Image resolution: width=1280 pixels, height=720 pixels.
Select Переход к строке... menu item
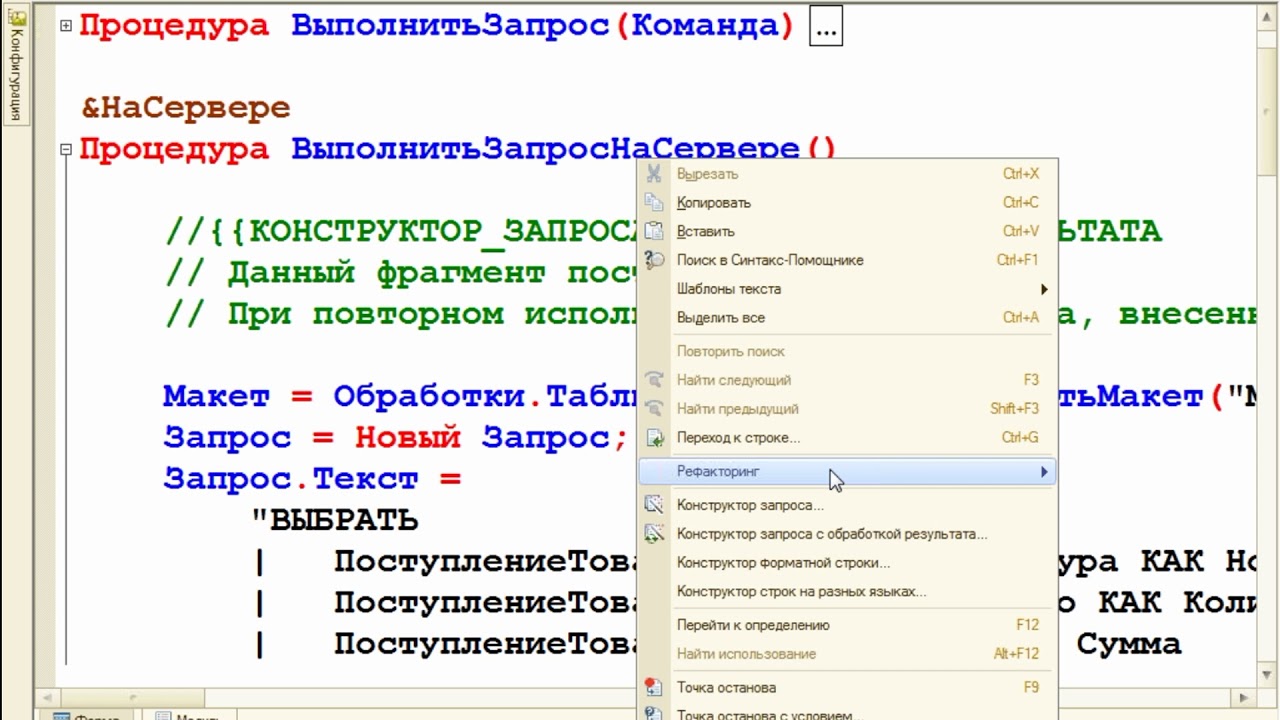847,438
